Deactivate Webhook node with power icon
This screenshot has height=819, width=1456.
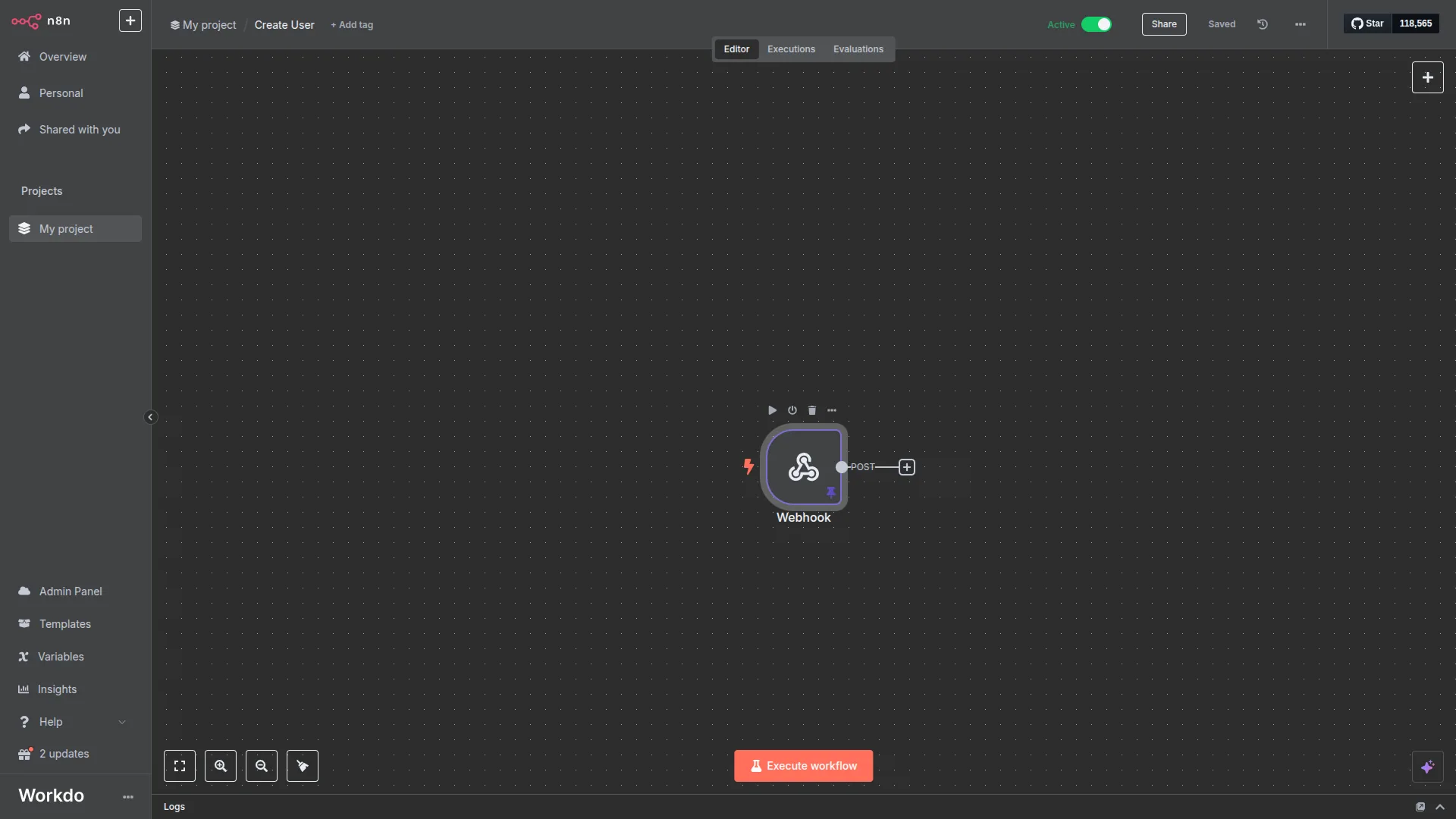[x=792, y=410]
